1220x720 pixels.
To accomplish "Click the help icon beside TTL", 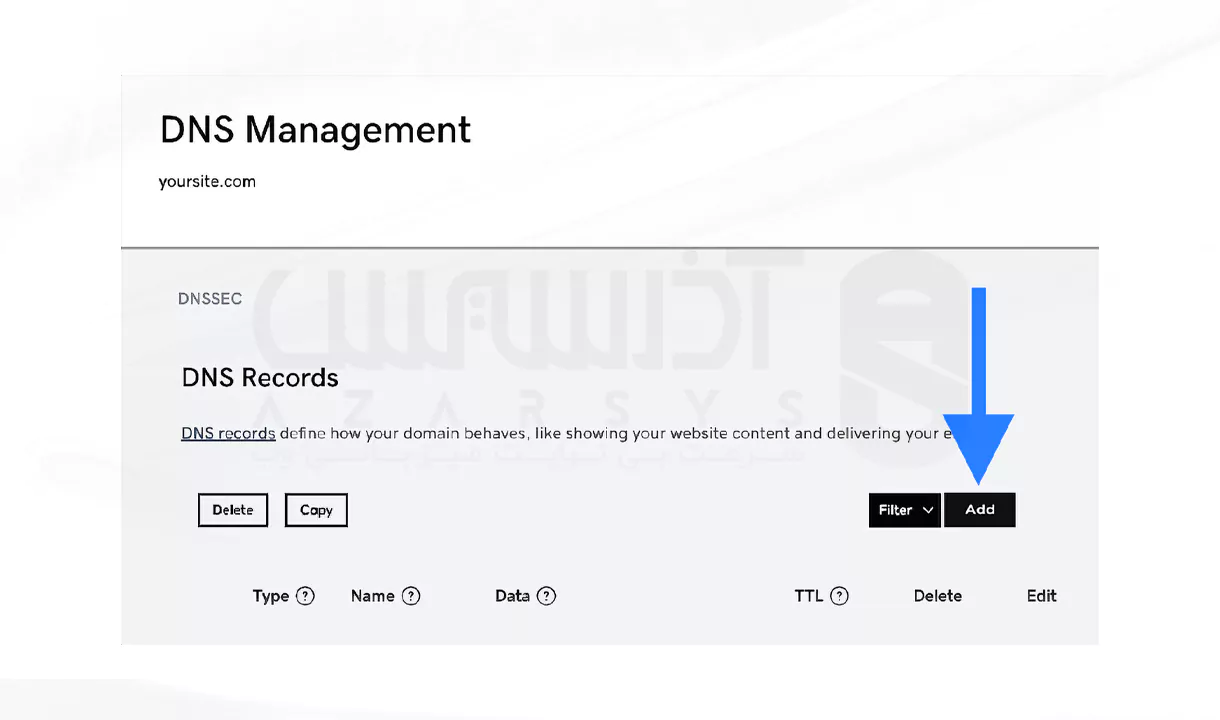I will [x=840, y=596].
